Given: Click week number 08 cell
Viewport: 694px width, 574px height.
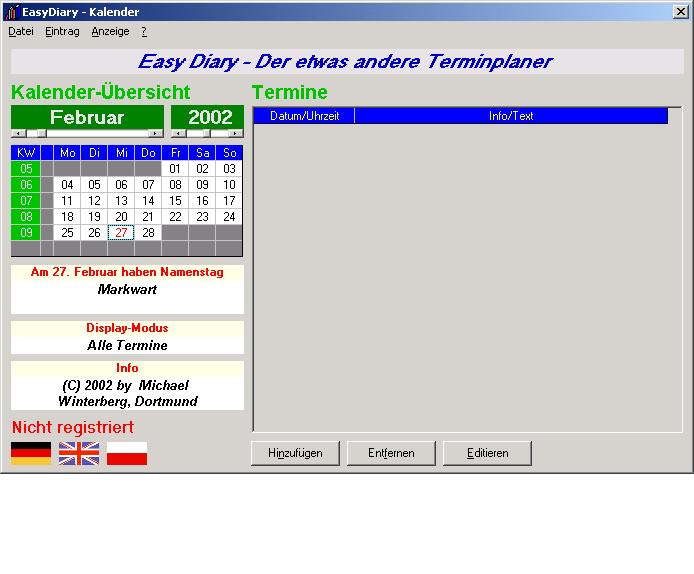Looking at the screenshot, I should [x=26, y=217].
